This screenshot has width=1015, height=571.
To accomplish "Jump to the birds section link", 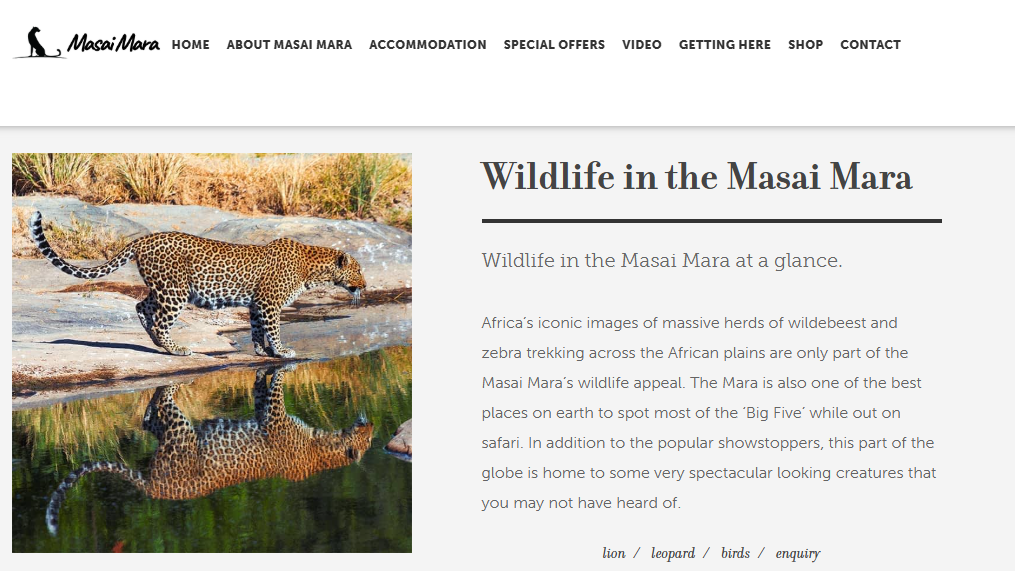I will 735,553.
